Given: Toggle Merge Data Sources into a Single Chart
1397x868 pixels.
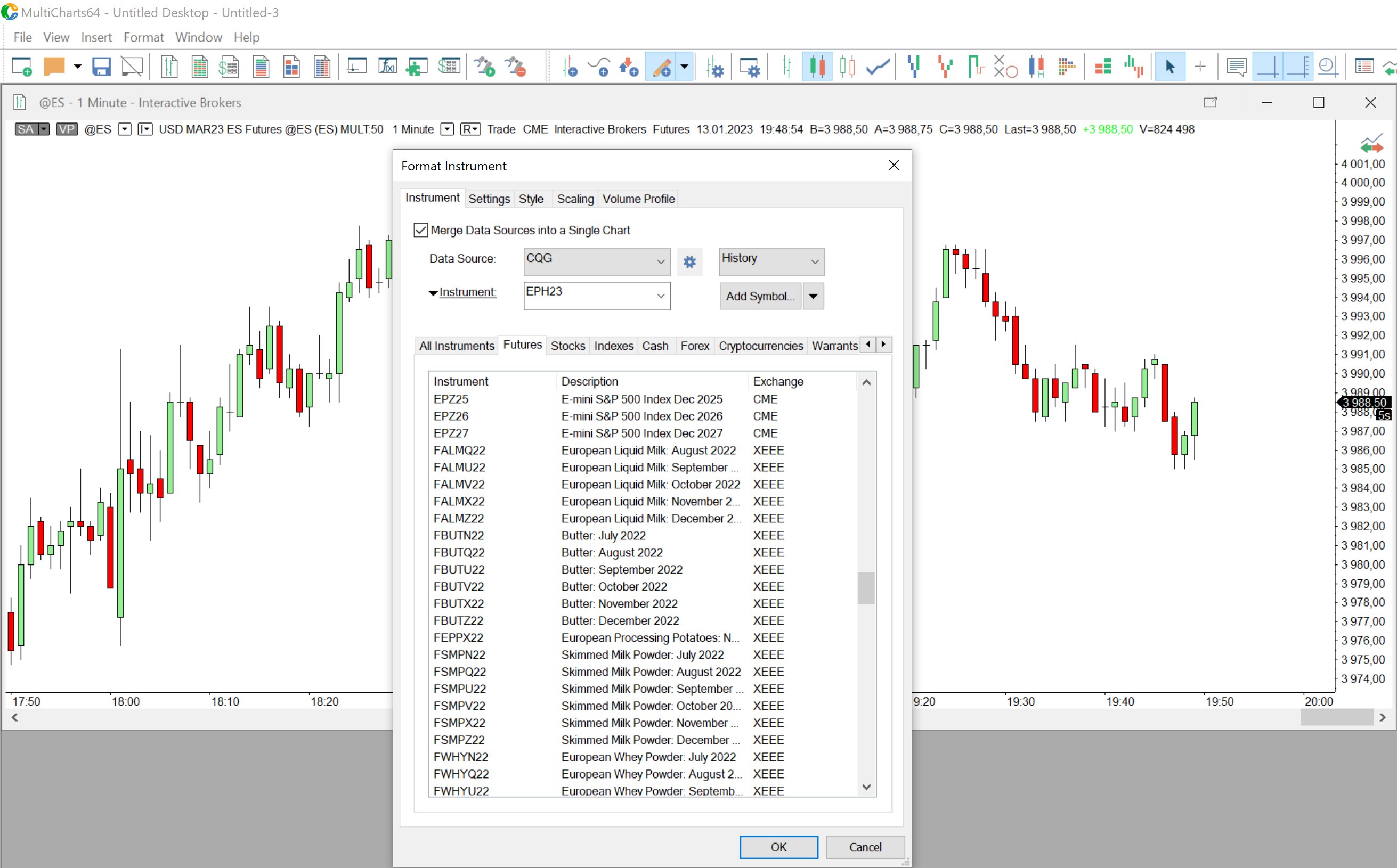Looking at the screenshot, I should coord(420,230).
